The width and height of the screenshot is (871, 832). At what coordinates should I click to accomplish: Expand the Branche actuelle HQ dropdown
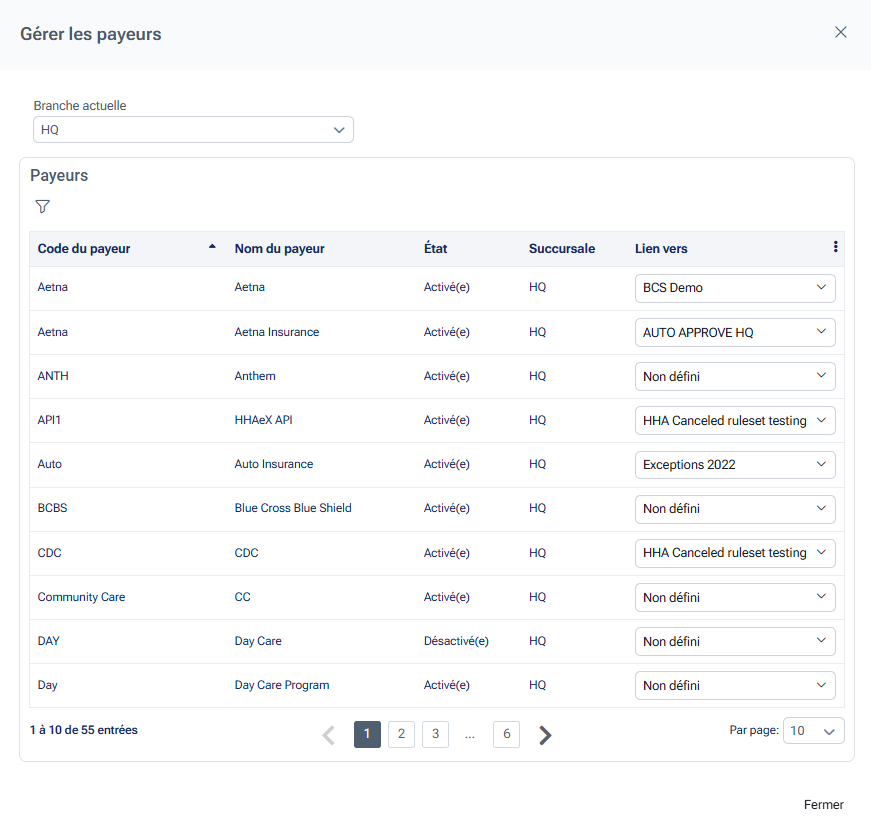tap(193, 130)
